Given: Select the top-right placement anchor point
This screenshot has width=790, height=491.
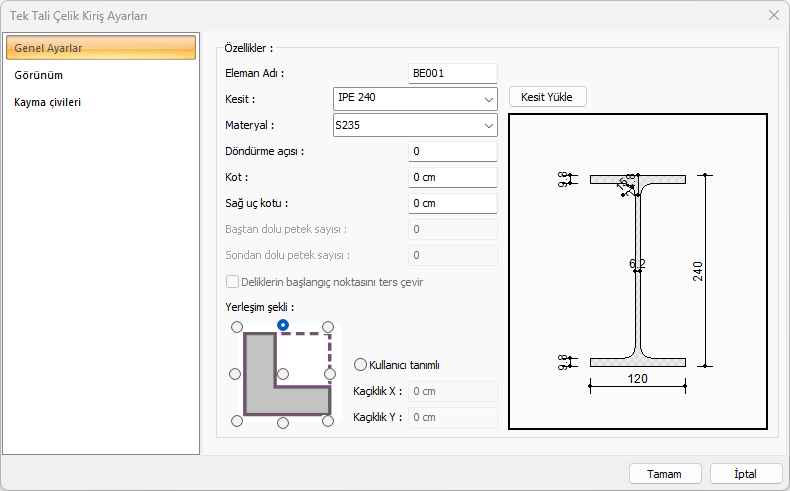Looking at the screenshot, I should (329, 327).
